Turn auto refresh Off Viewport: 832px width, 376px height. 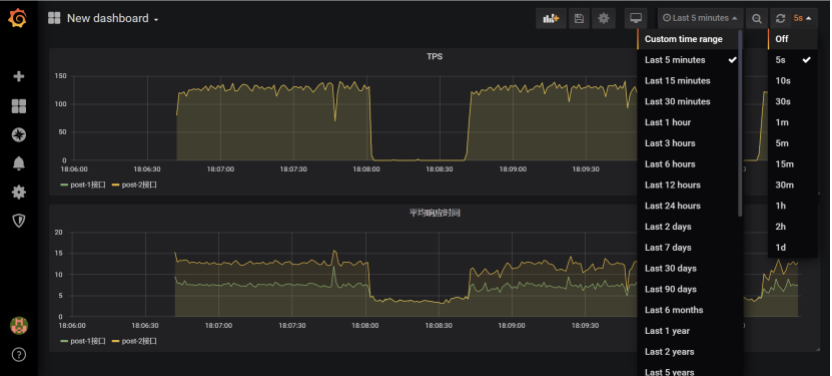793,39
